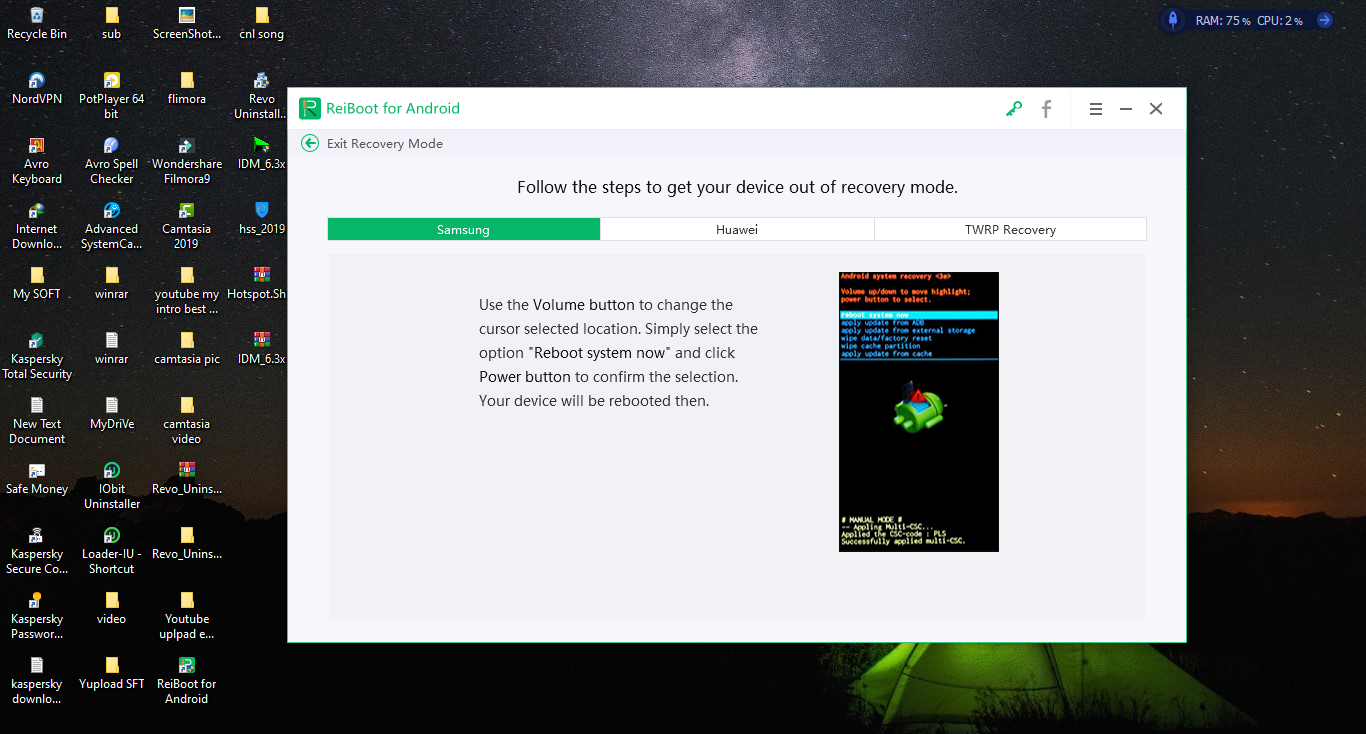Select the Avro Spell Checker icon
Image resolution: width=1366 pixels, height=734 pixels.
[112, 161]
